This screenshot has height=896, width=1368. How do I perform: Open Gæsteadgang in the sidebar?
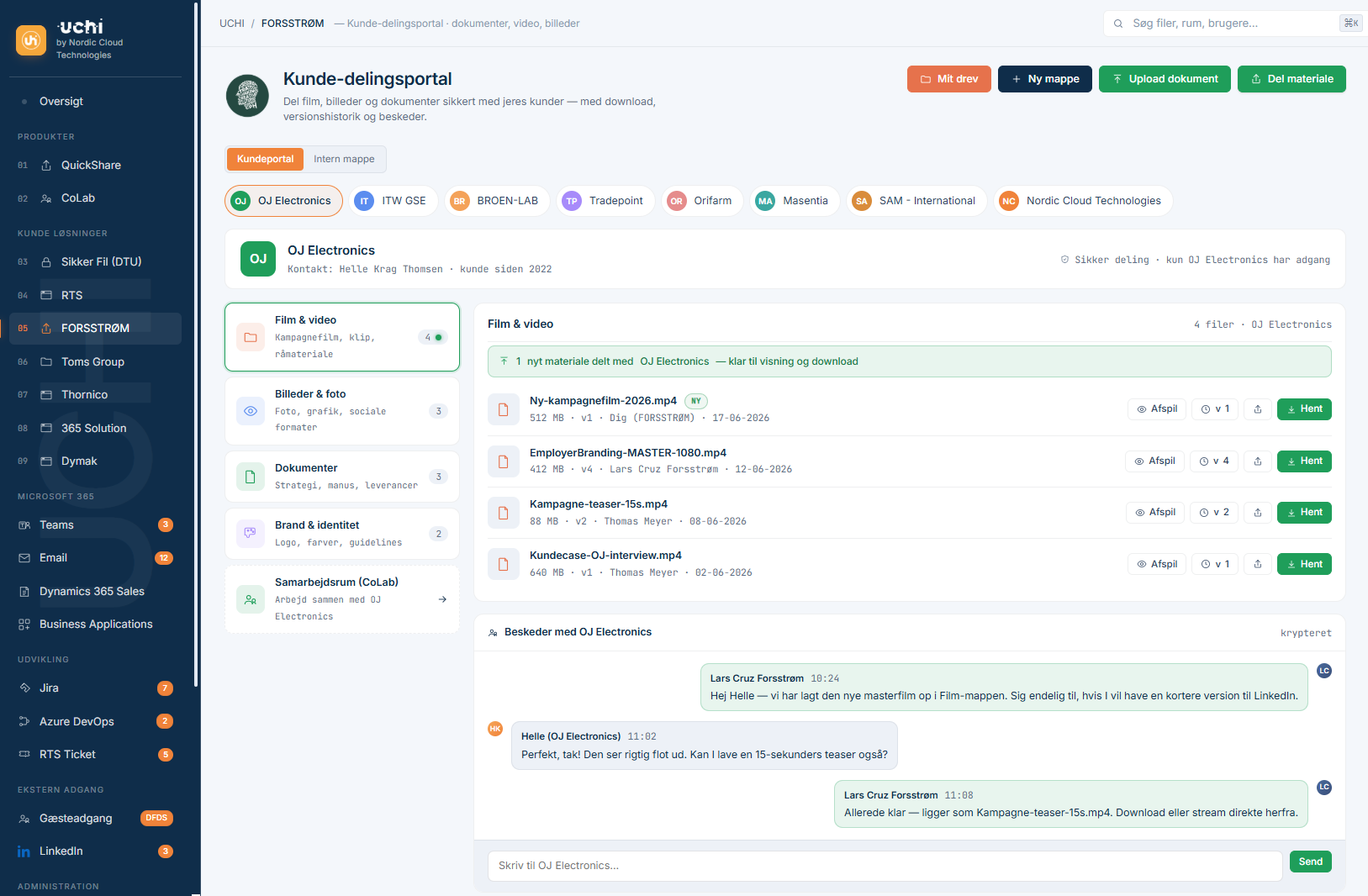(x=95, y=819)
